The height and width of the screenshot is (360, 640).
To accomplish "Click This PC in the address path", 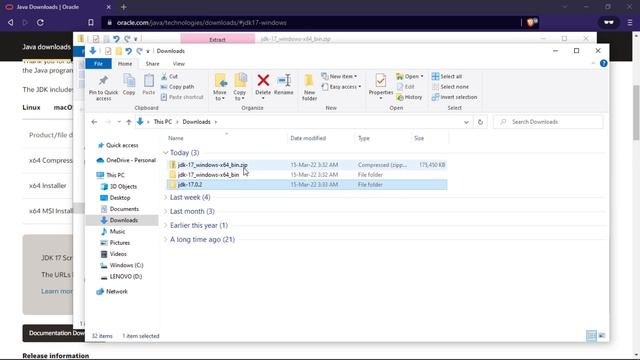I will (162, 122).
